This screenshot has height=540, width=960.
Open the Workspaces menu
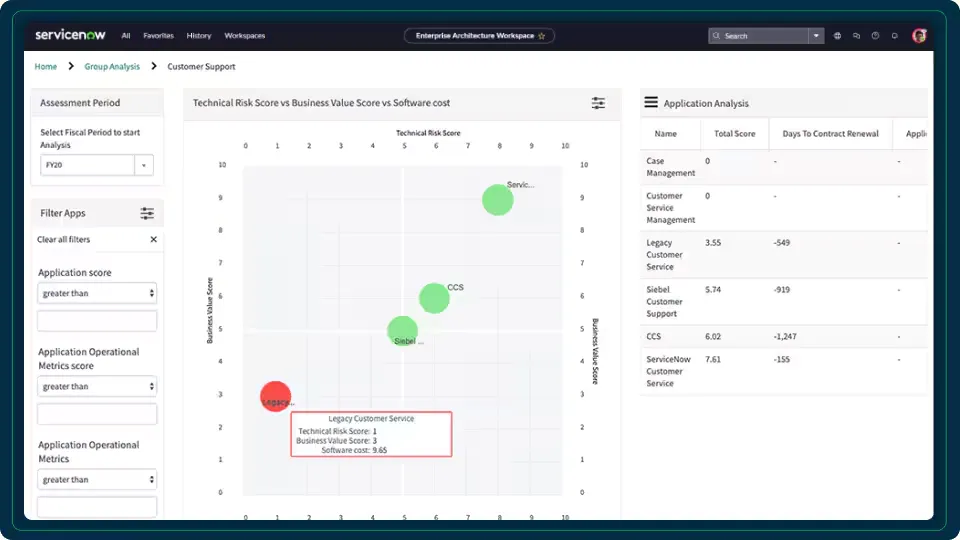pos(245,36)
